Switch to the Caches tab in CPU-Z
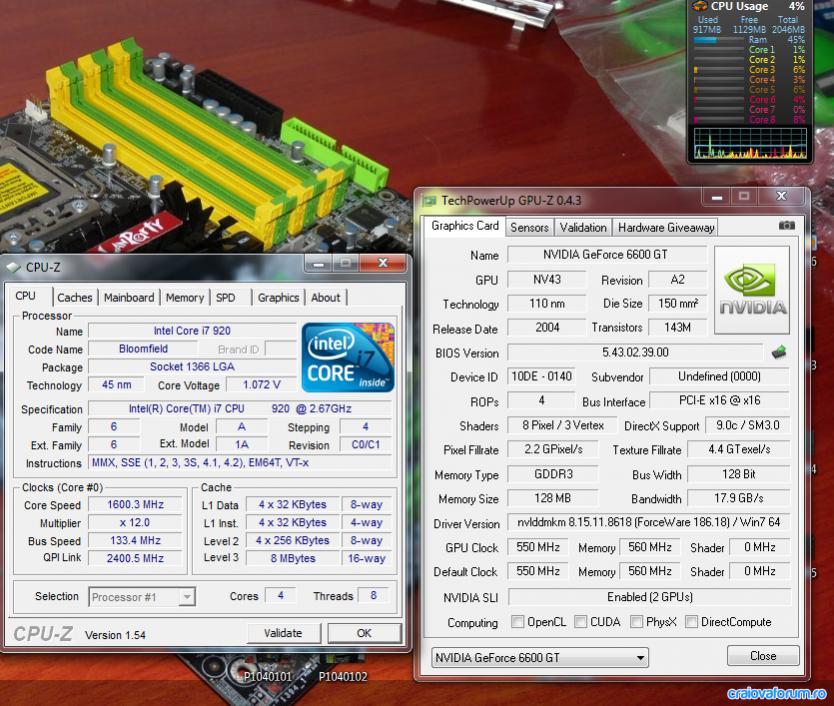 click(74, 297)
